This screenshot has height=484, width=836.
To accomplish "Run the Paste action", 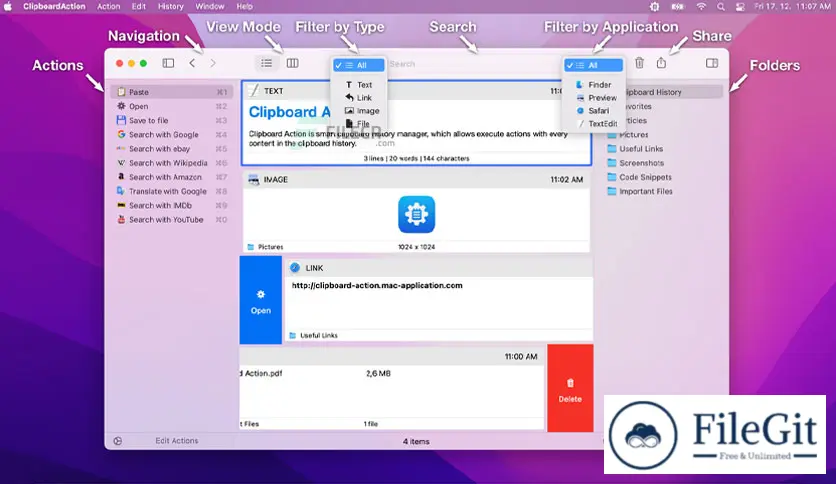I will pos(172,92).
